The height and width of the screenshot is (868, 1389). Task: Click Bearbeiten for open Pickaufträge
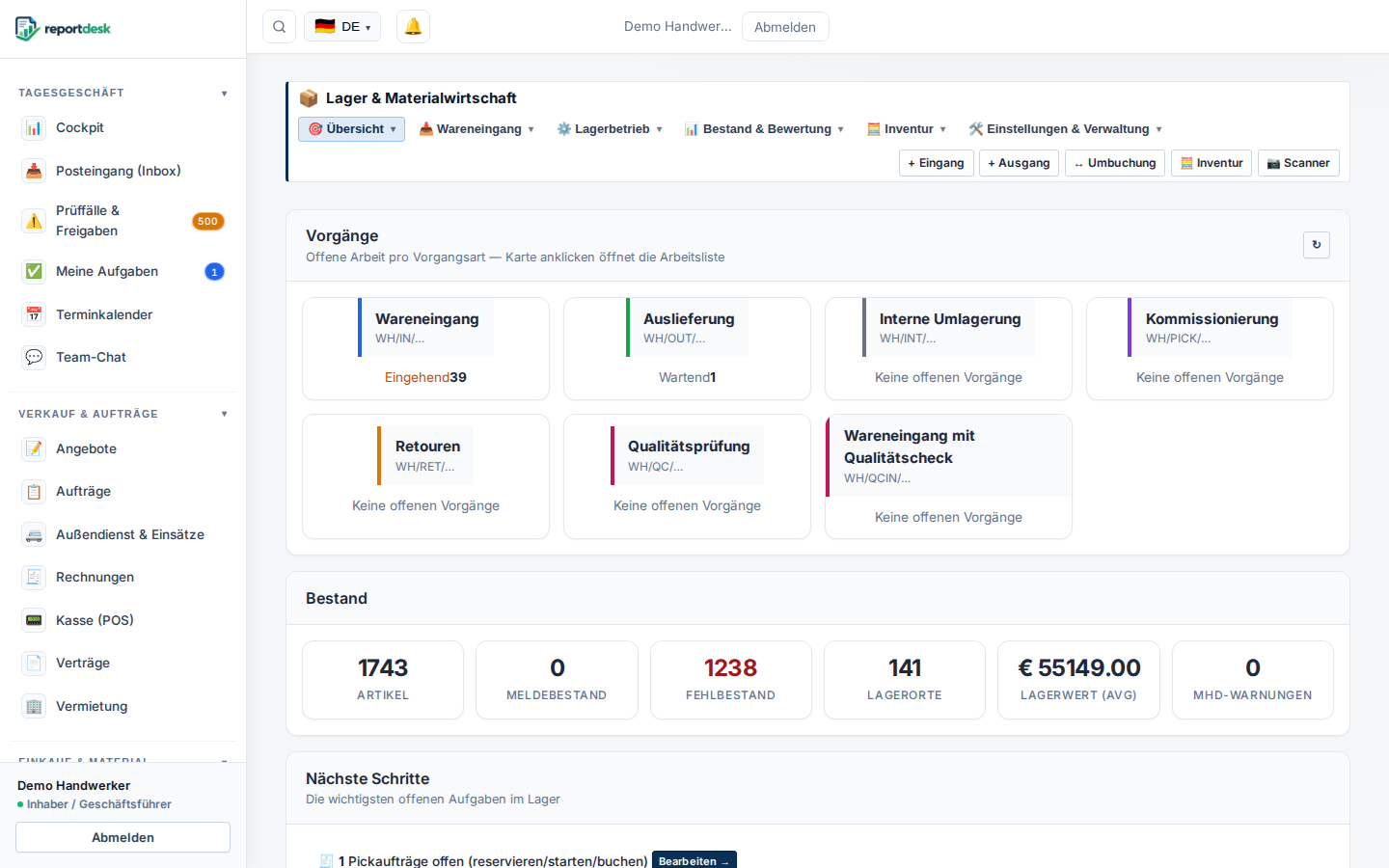694,861
